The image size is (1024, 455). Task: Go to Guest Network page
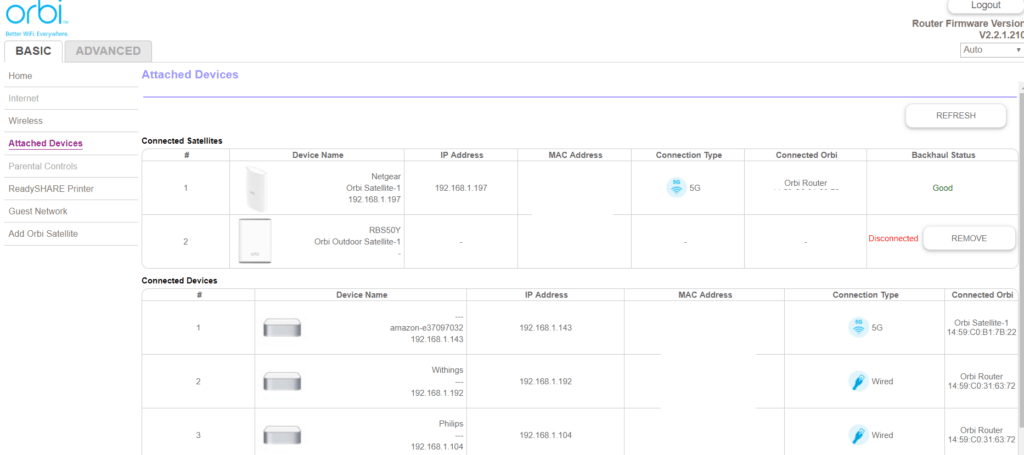[x=38, y=211]
